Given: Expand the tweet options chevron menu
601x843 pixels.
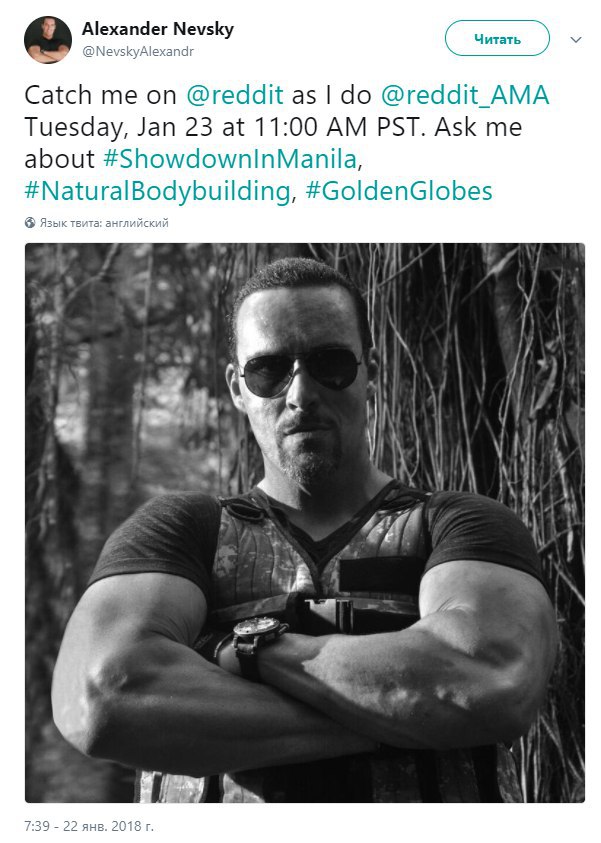Looking at the screenshot, I should point(576,40).
